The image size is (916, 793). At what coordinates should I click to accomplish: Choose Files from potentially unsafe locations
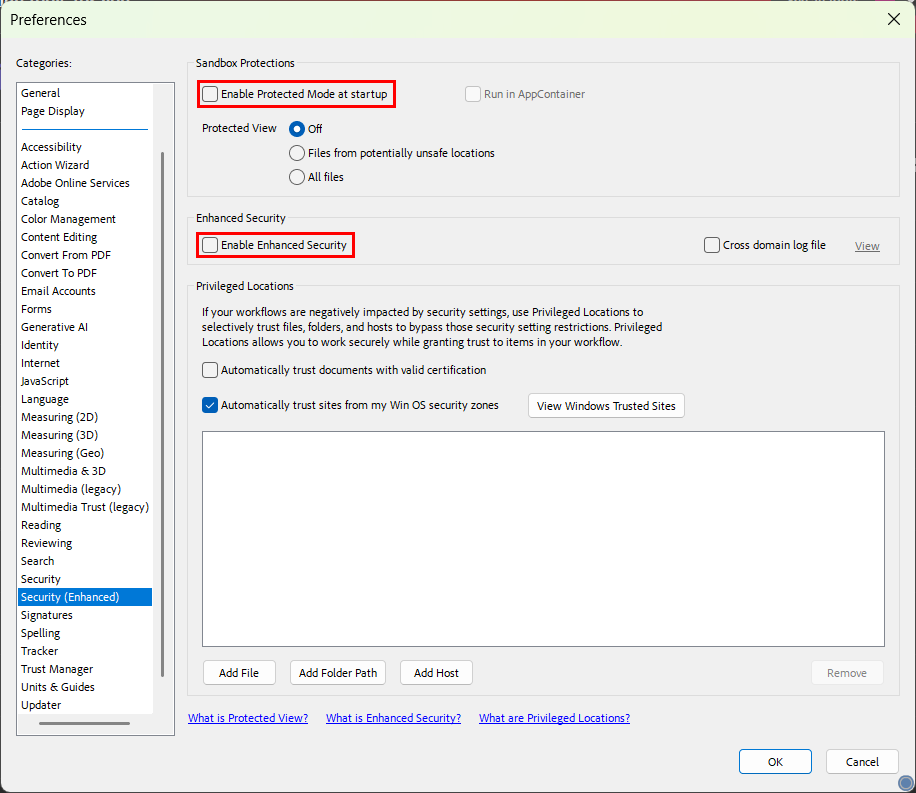pyautogui.click(x=297, y=153)
